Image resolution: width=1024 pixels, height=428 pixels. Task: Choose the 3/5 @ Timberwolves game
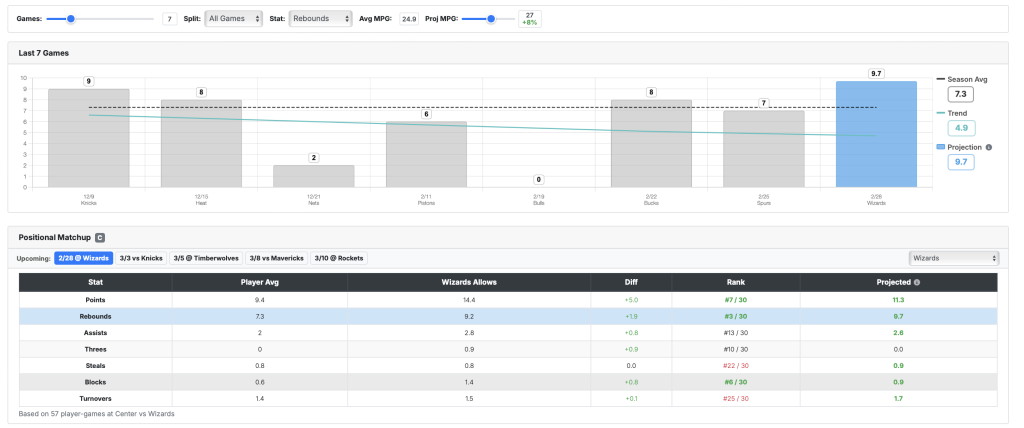click(x=206, y=258)
